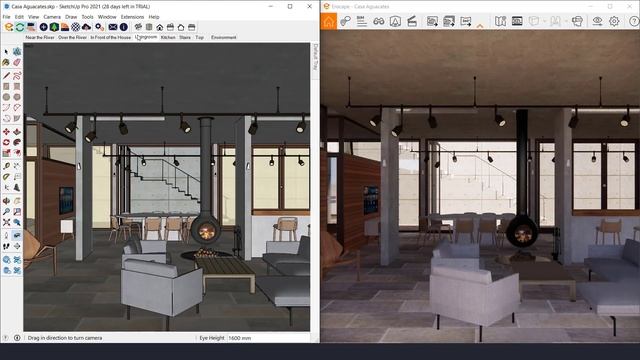The width and height of the screenshot is (640, 360).
Task: Select the Freehand tool
Action: tap(17, 76)
